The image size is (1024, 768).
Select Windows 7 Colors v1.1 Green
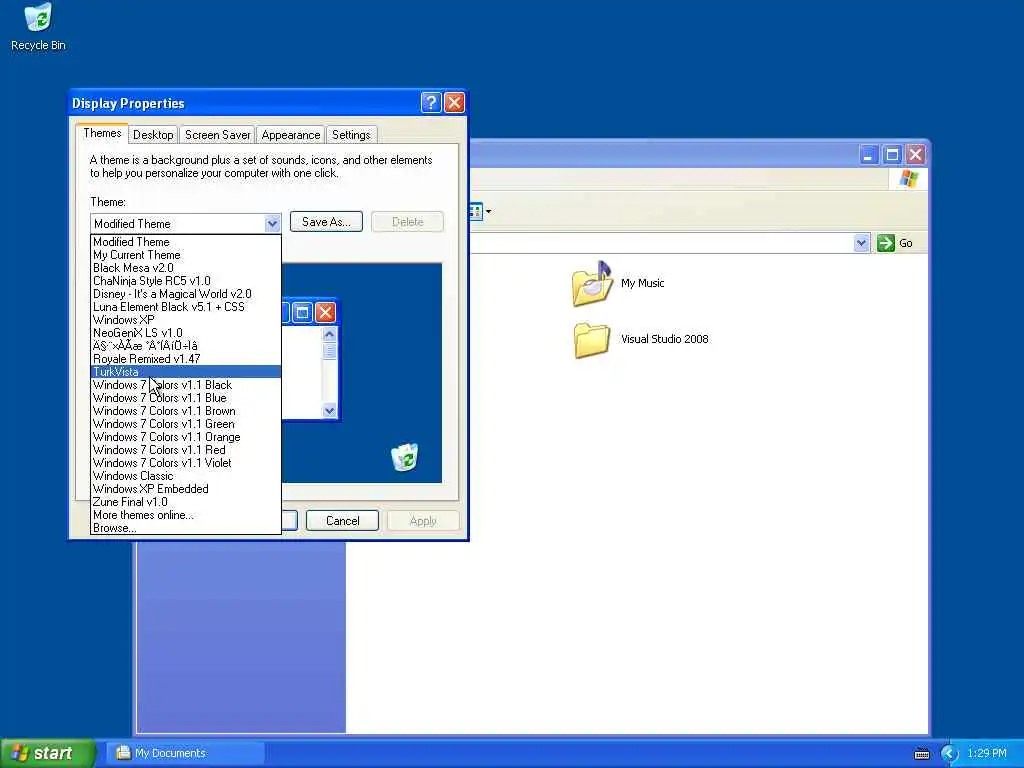[x=185, y=424]
